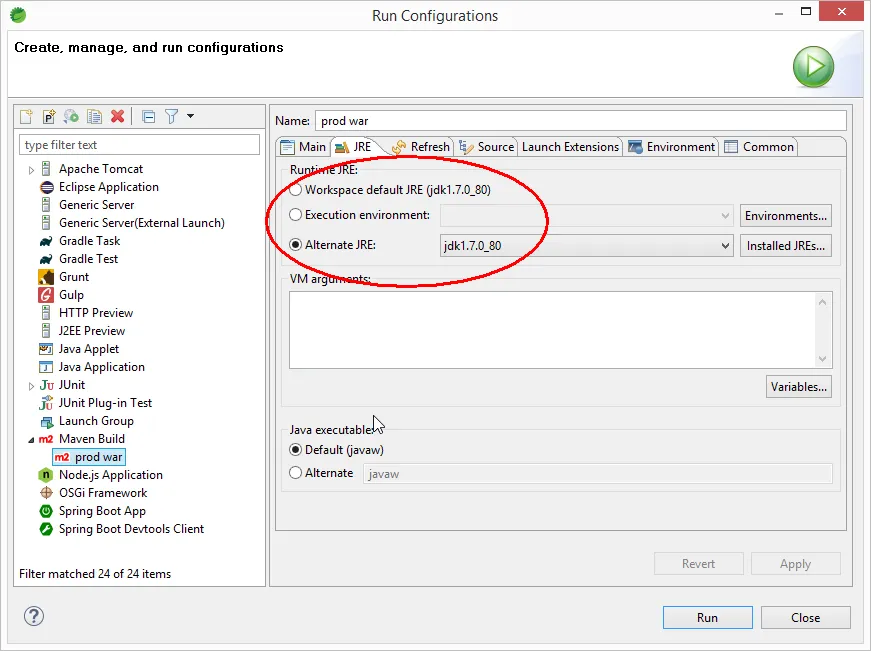The width and height of the screenshot is (871, 651).
Task: Select Gradle Task elephant icon
Action: tap(46, 241)
